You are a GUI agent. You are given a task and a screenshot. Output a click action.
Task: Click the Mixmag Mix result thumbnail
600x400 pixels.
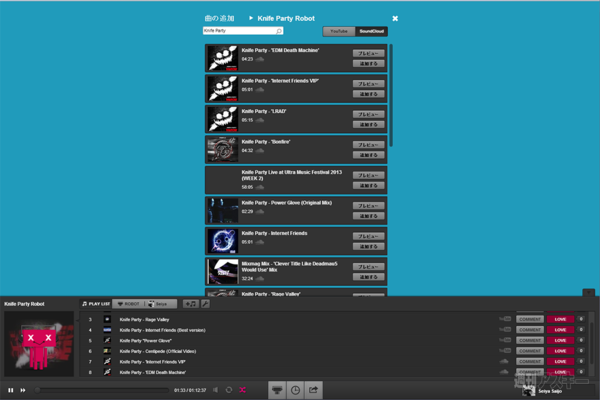click(x=222, y=272)
